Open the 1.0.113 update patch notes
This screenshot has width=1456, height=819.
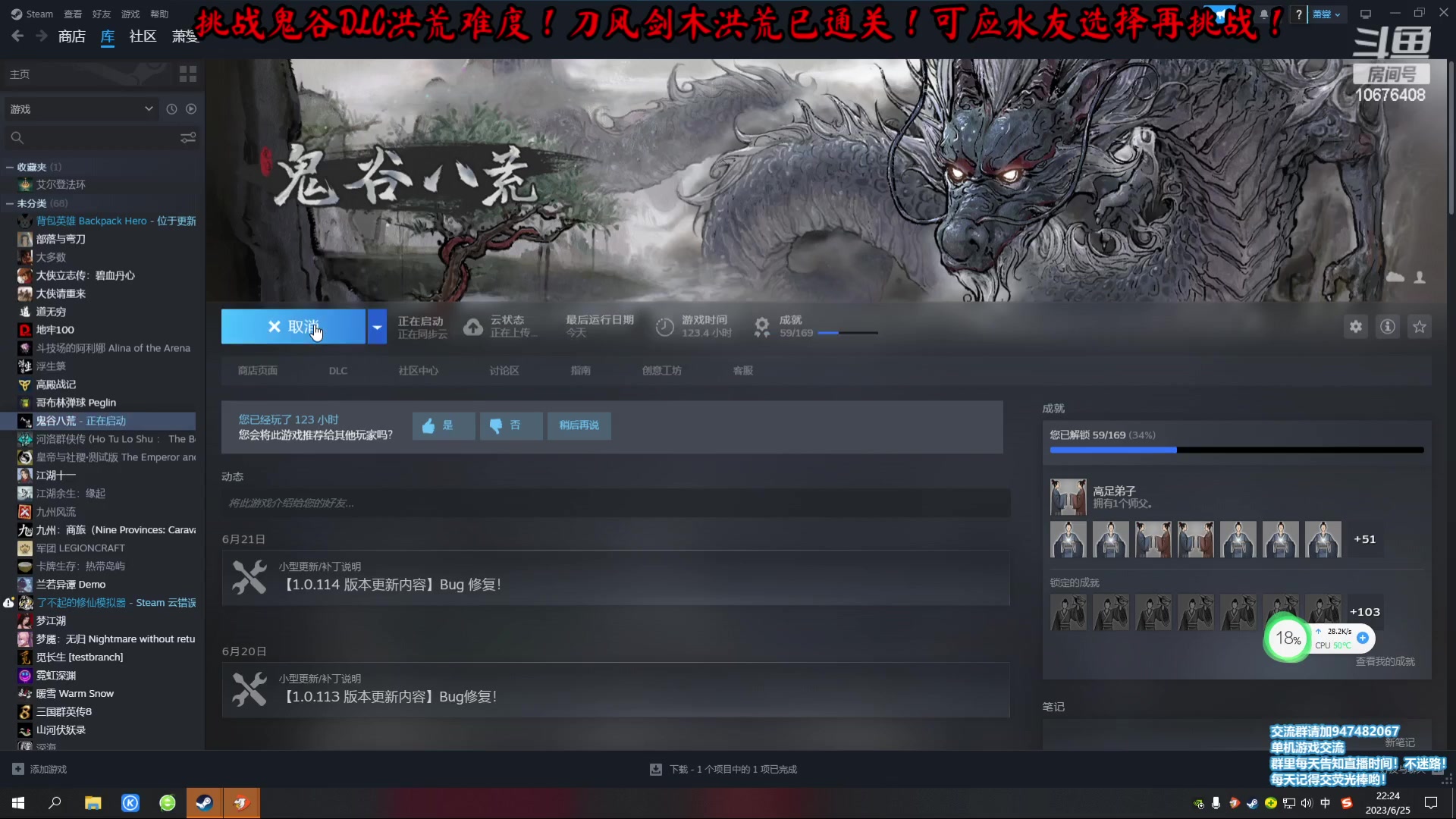point(616,690)
